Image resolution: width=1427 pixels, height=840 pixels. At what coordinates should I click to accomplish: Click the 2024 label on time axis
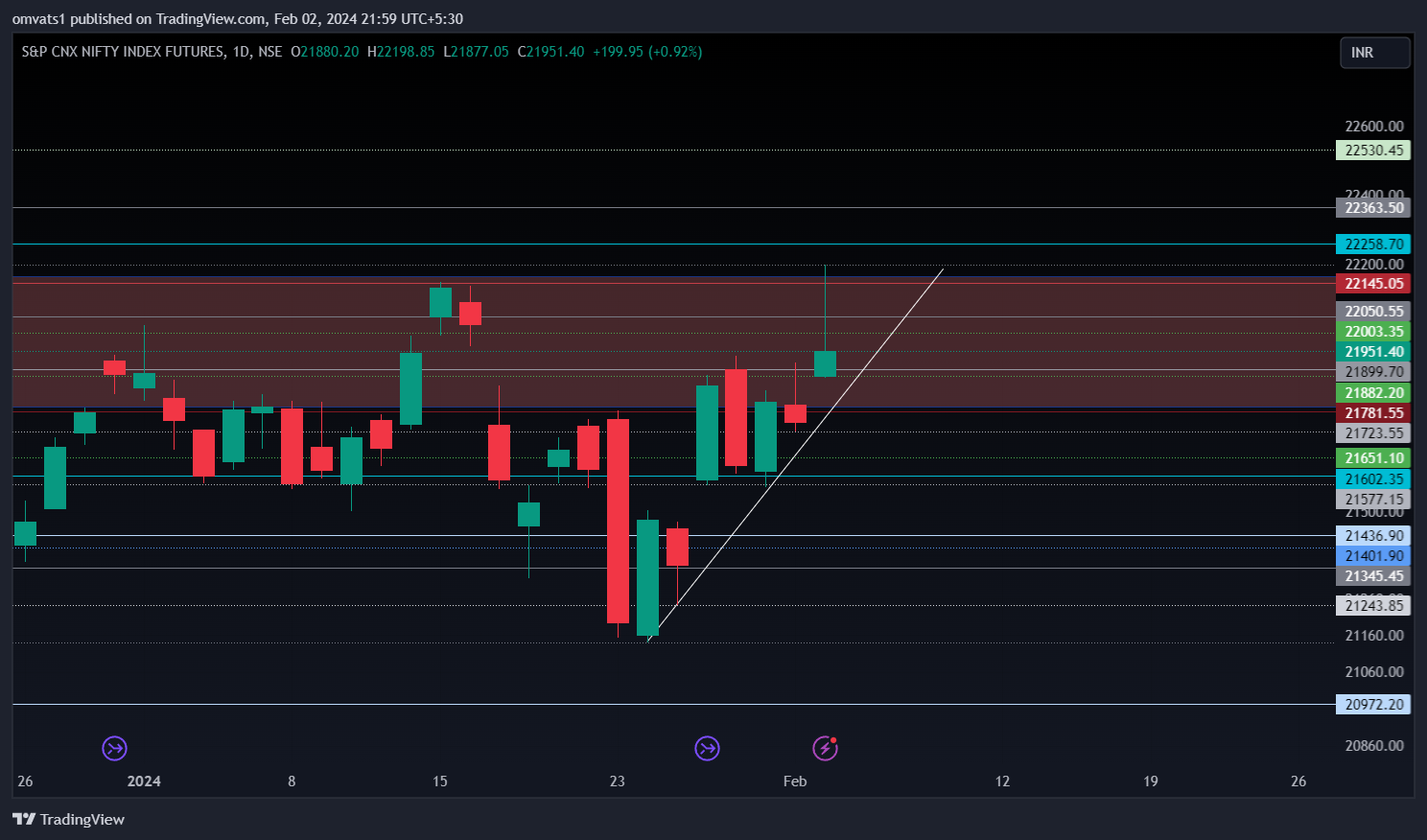tap(144, 781)
